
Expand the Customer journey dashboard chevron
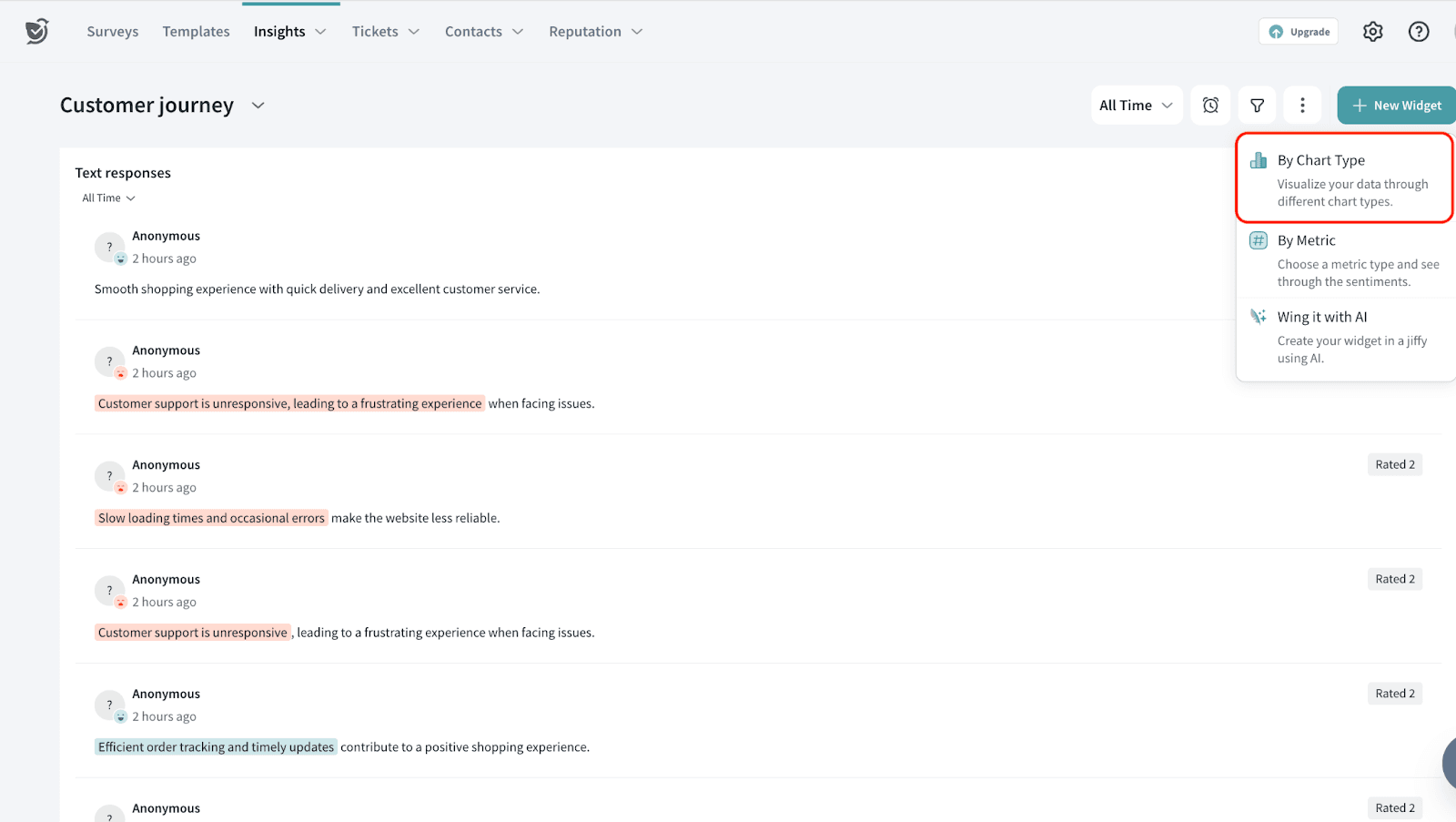tap(258, 106)
